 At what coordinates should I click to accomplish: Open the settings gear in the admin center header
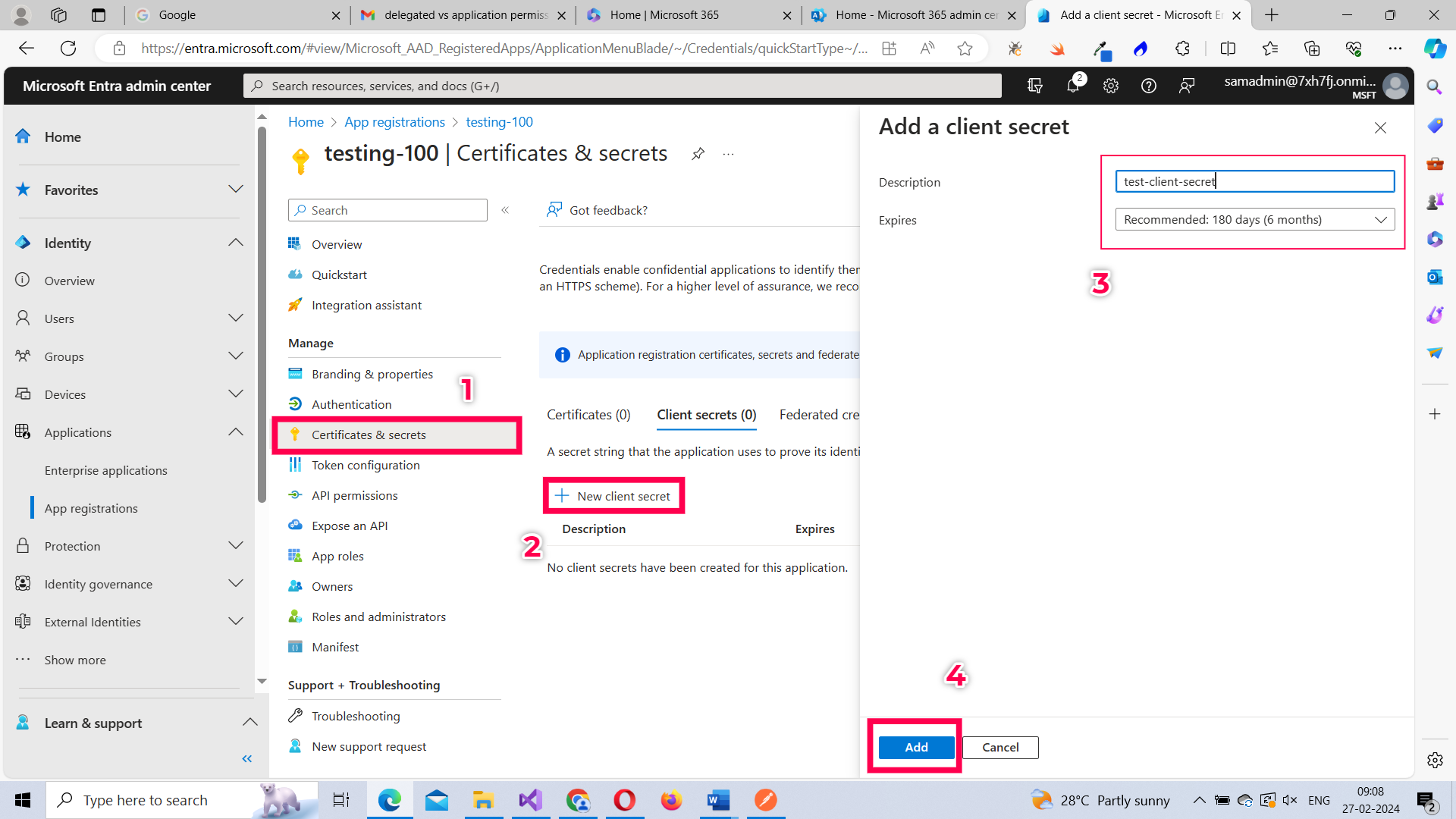pyautogui.click(x=1110, y=86)
